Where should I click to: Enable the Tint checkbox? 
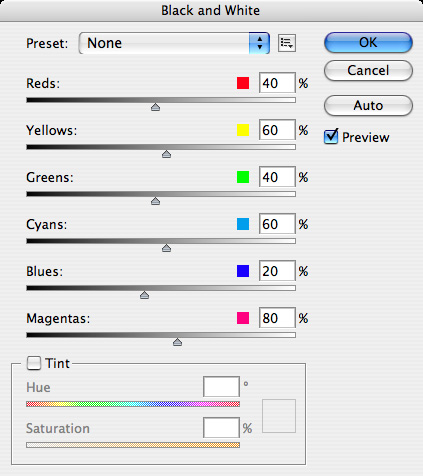(34, 363)
